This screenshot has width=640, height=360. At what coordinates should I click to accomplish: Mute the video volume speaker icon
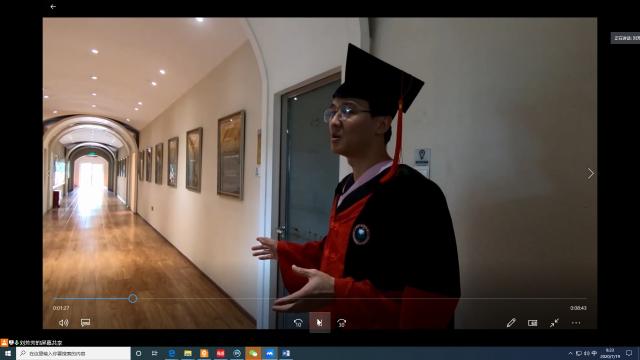(63, 322)
